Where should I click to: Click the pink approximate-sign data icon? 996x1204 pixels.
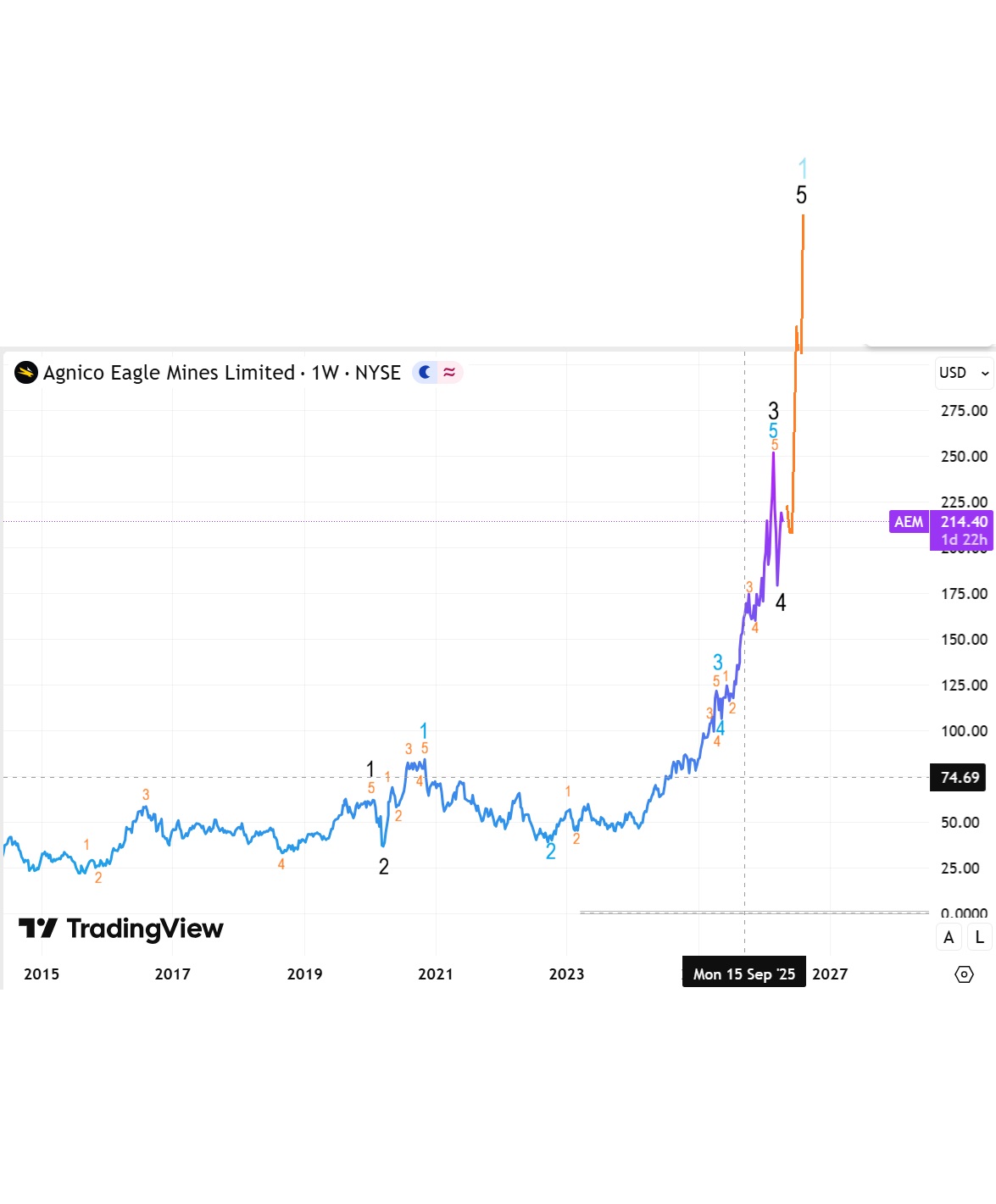[449, 372]
